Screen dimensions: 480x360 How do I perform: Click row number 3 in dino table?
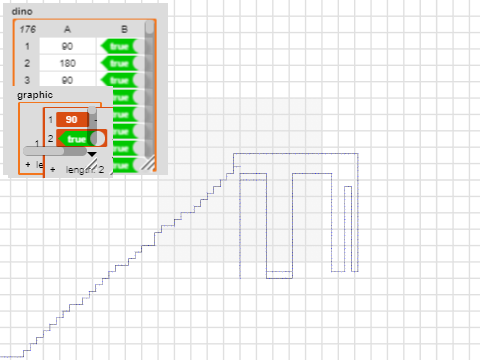point(27,80)
